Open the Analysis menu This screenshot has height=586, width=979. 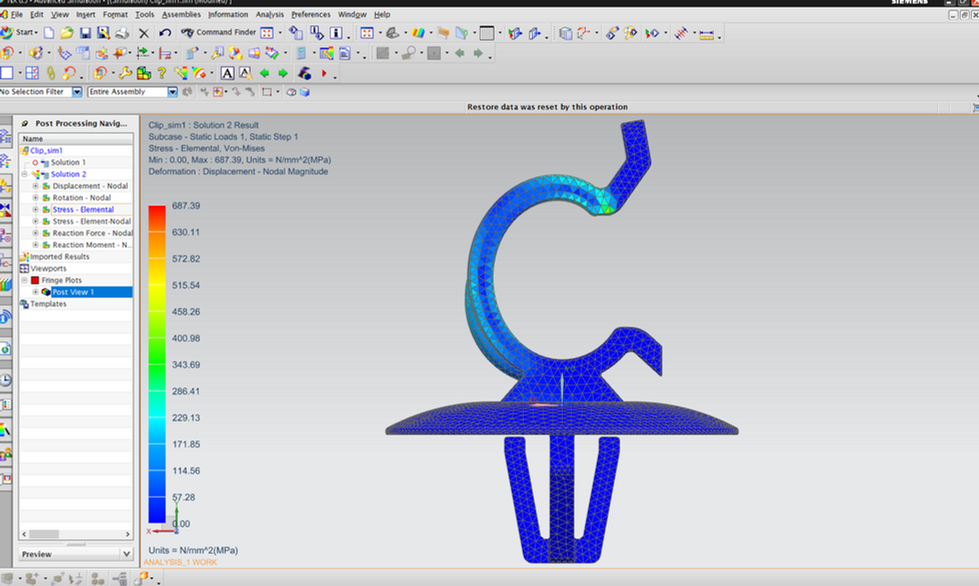[269, 15]
